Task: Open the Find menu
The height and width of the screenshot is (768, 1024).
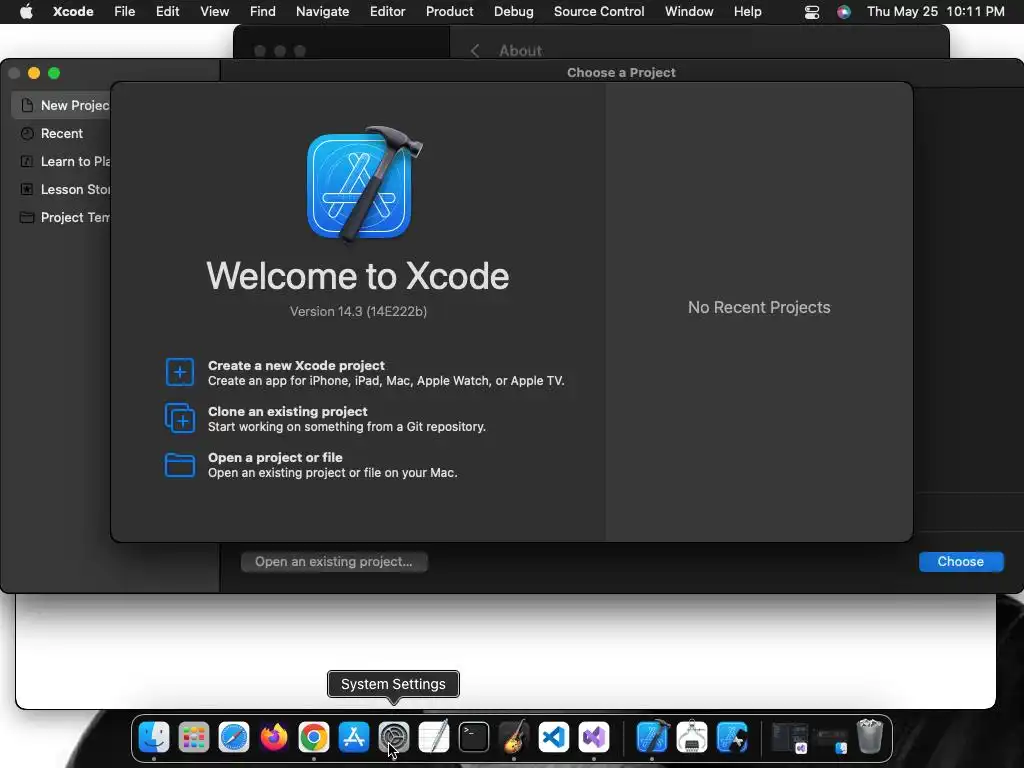Action: pyautogui.click(x=263, y=11)
